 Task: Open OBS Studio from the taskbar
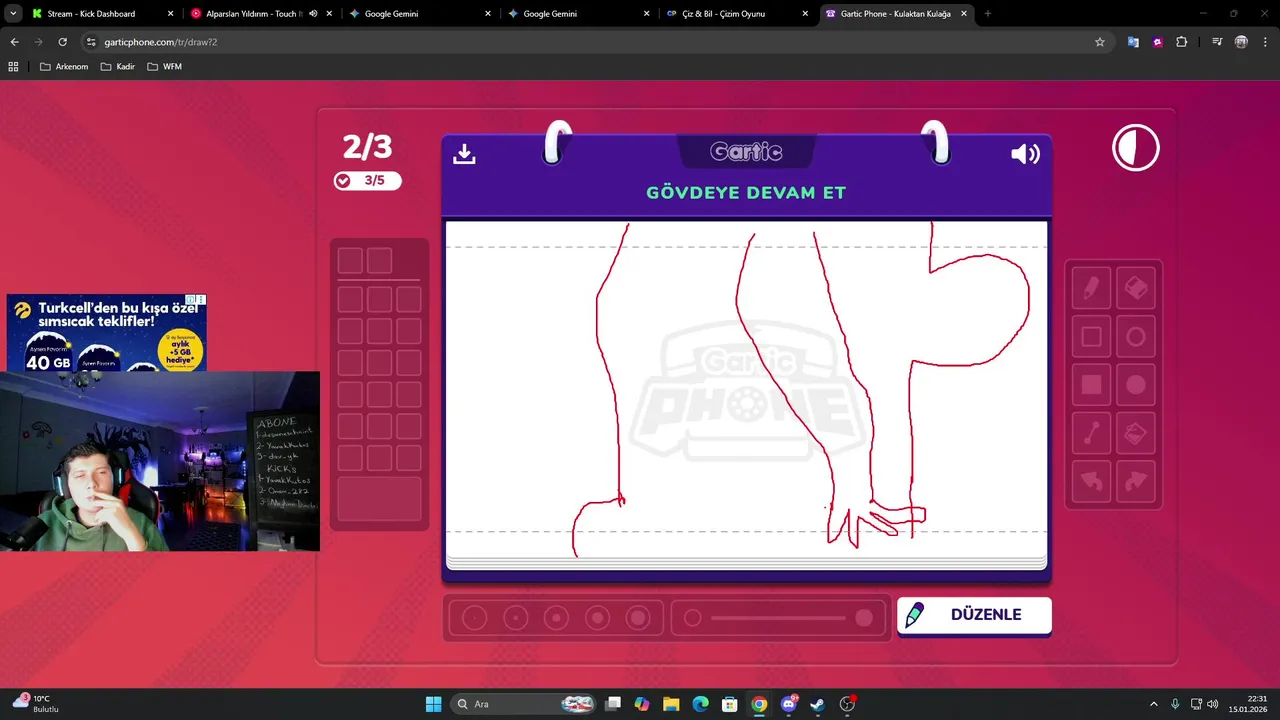(x=847, y=704)
